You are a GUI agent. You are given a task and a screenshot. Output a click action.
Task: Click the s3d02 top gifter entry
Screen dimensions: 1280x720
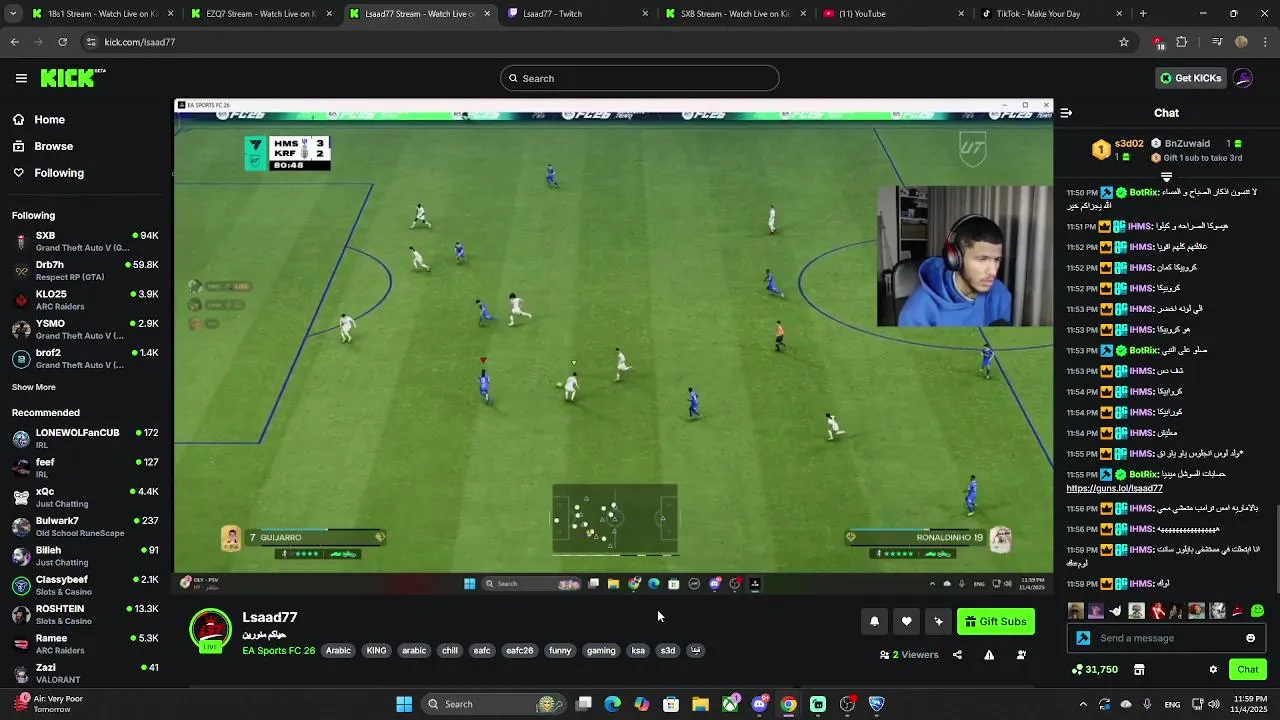point(1118,149)
